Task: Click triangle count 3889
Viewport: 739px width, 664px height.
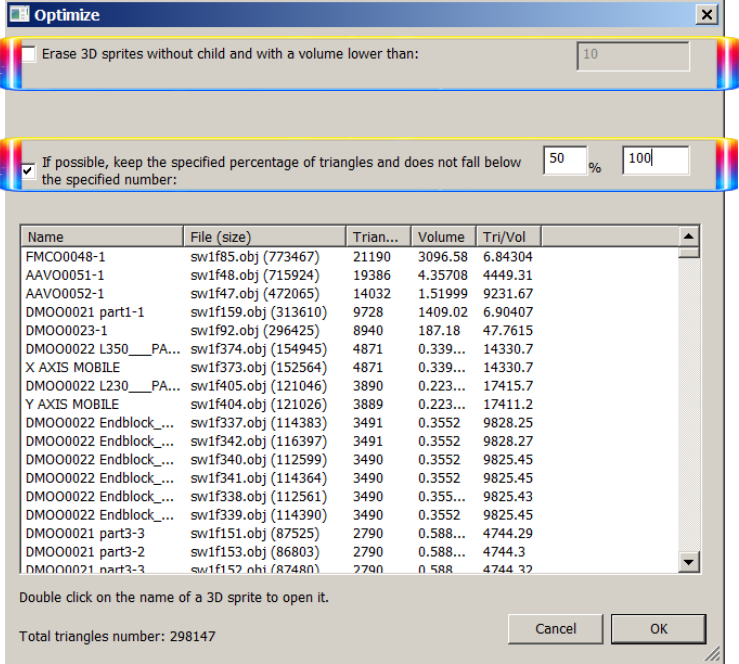Action: point(368,404)
